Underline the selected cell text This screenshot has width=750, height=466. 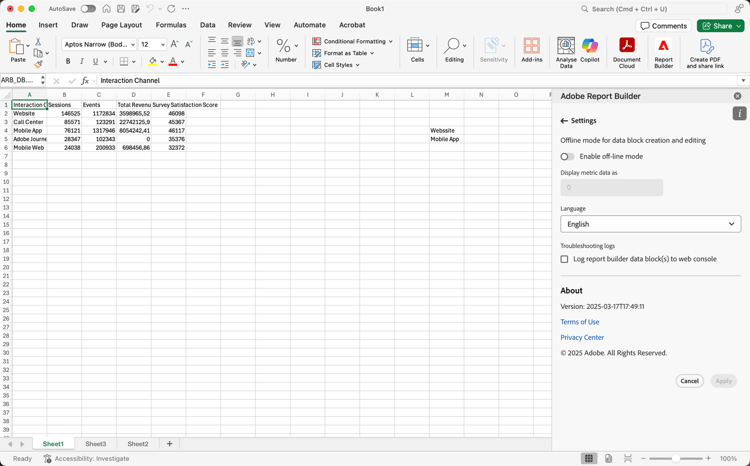95,61
